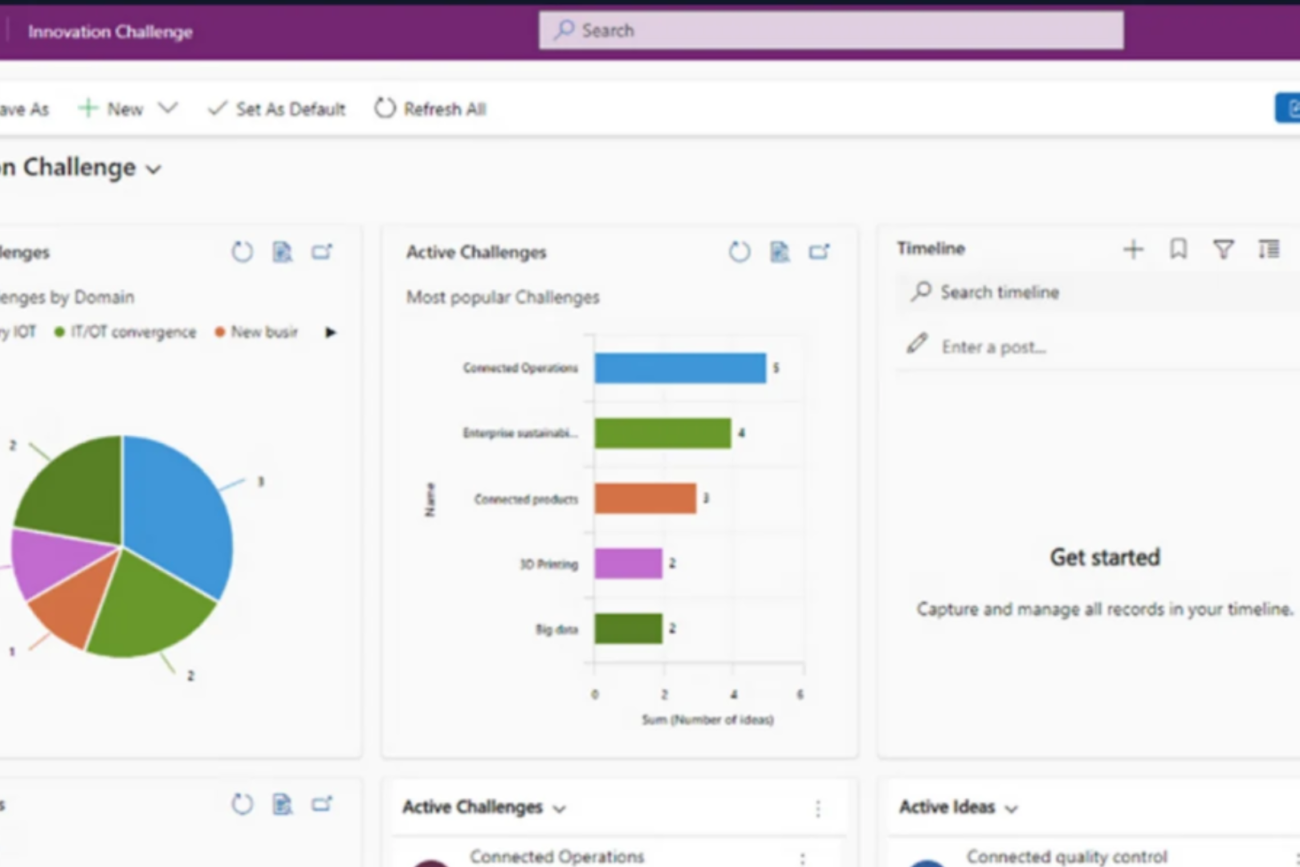Focus the top Search box

[830, 30]
